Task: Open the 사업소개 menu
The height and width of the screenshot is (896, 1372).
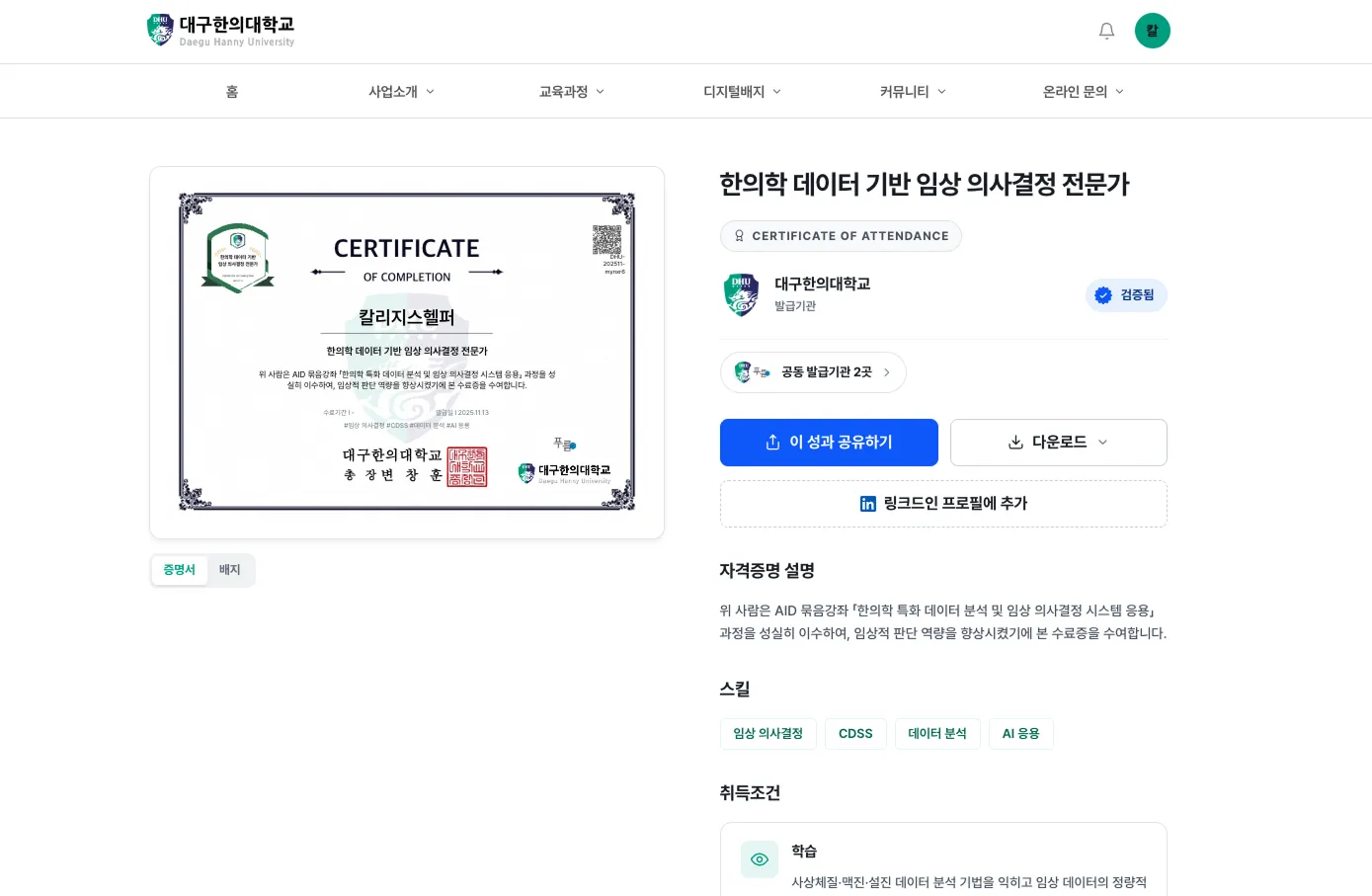Action: pyautogui.click(x=401, y=92)
